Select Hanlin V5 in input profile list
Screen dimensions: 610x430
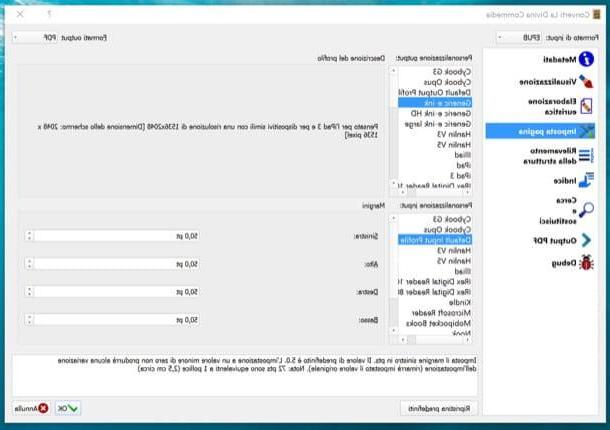[x=435, y=261]
